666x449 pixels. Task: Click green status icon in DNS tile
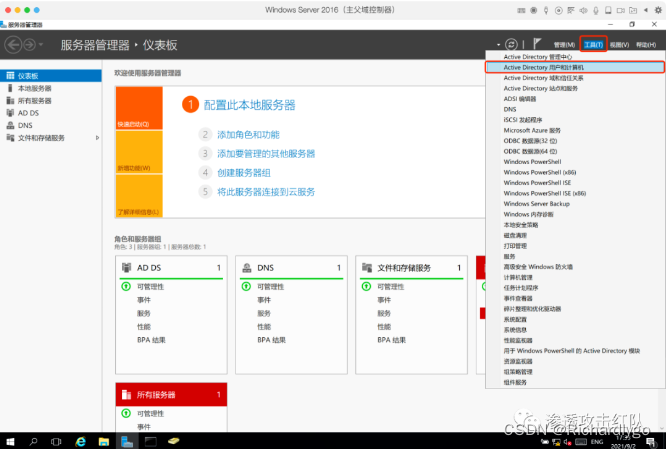point(246,286)
